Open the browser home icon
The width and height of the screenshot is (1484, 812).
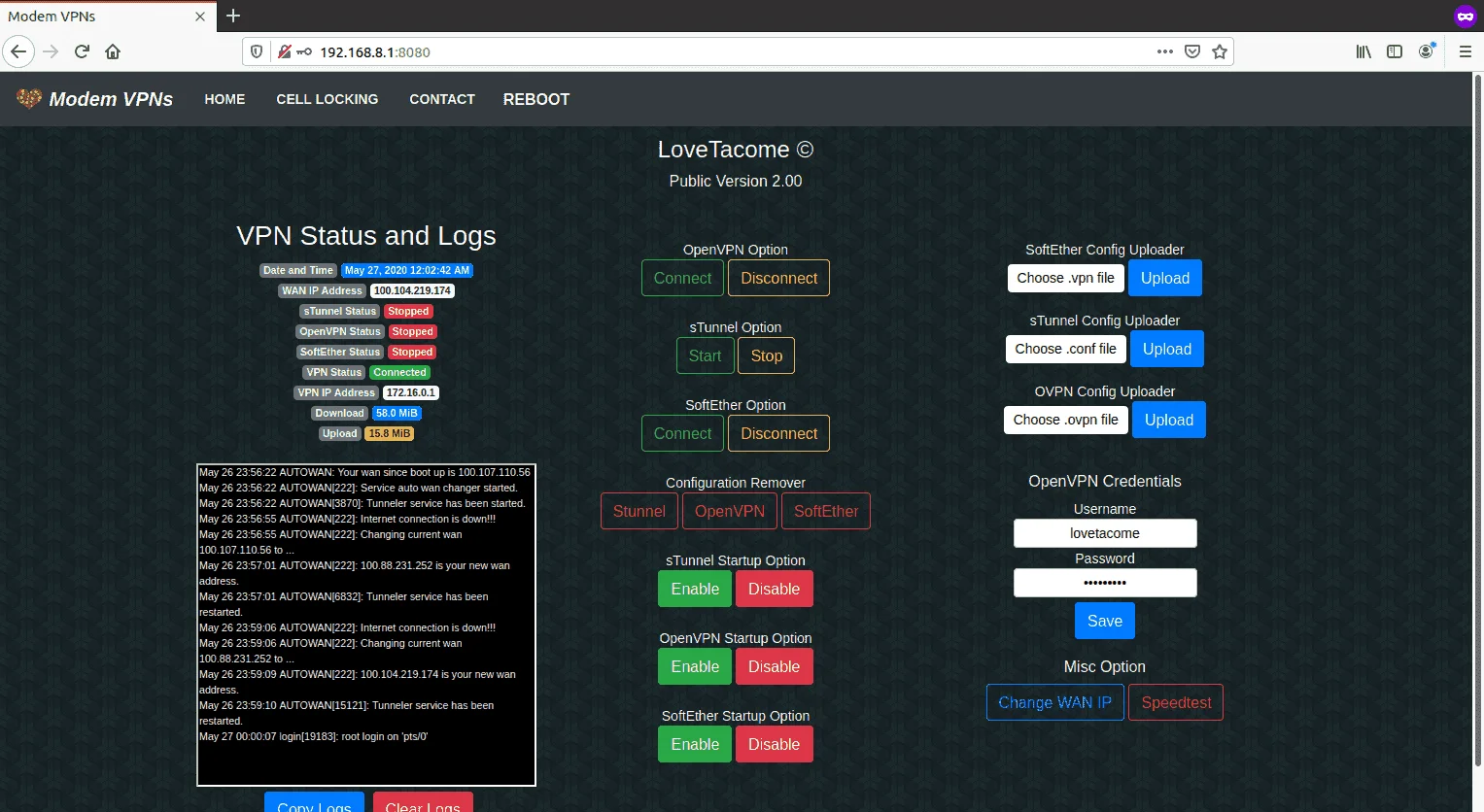113,51
